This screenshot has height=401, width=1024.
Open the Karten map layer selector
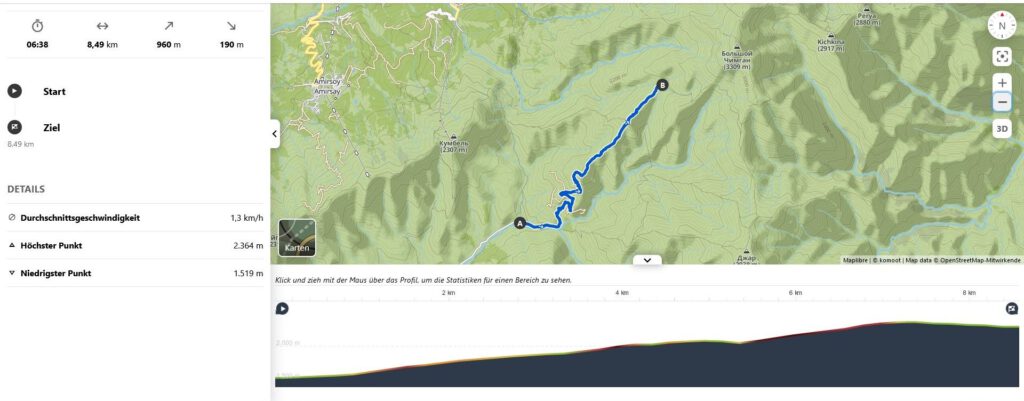pos(297,238)
